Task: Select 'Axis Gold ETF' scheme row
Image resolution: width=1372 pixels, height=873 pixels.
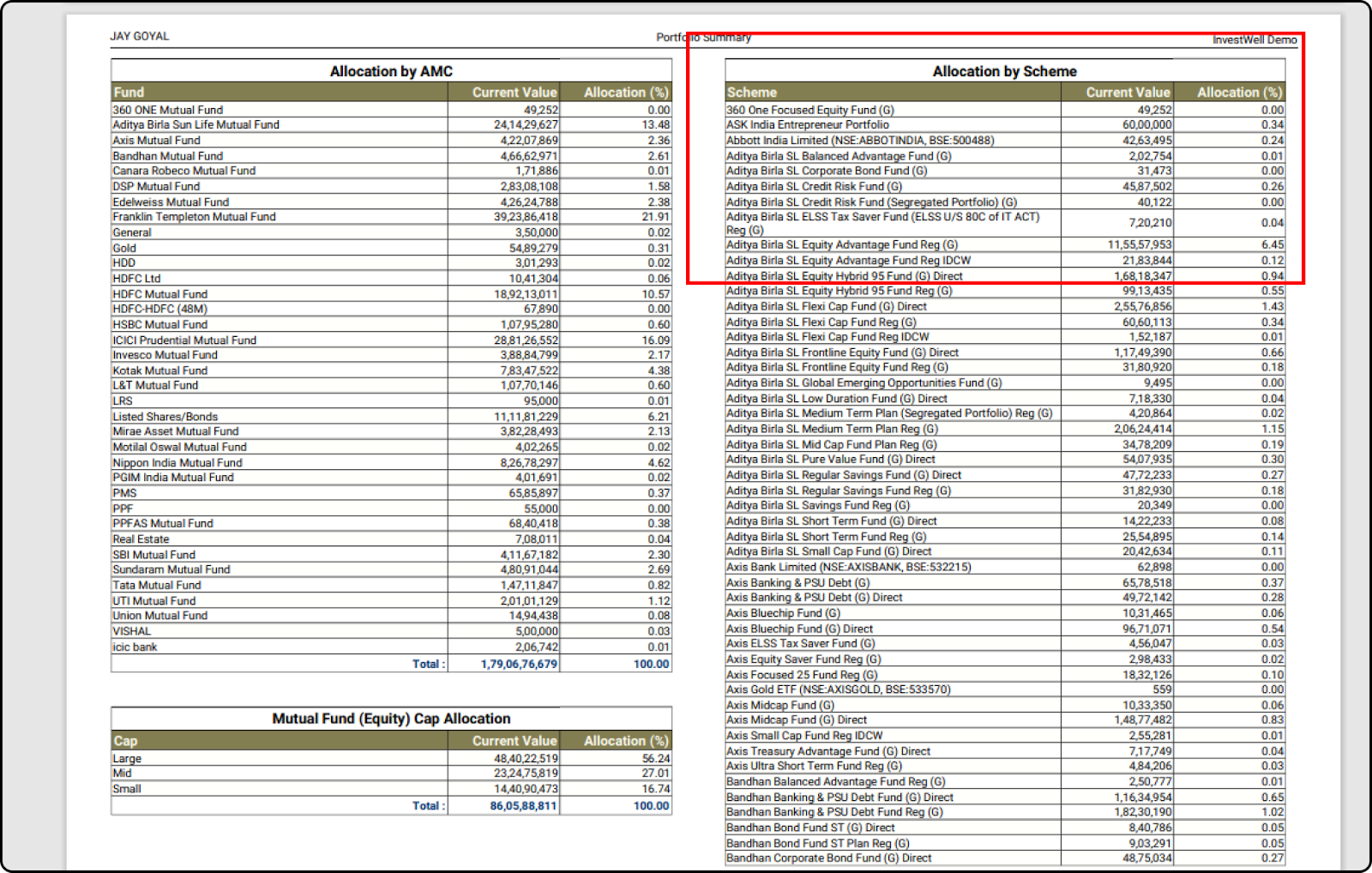Action: click(1005, 689)
